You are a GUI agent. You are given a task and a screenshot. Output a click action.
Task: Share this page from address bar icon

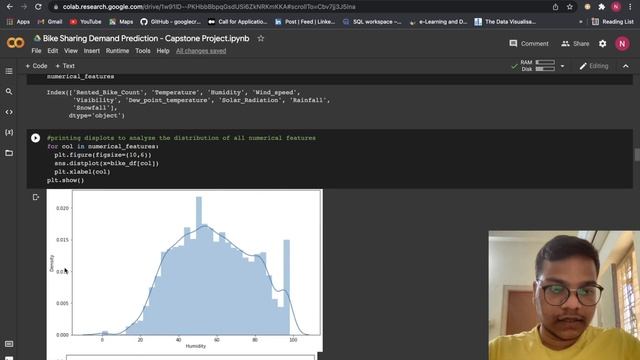[555, 7]
